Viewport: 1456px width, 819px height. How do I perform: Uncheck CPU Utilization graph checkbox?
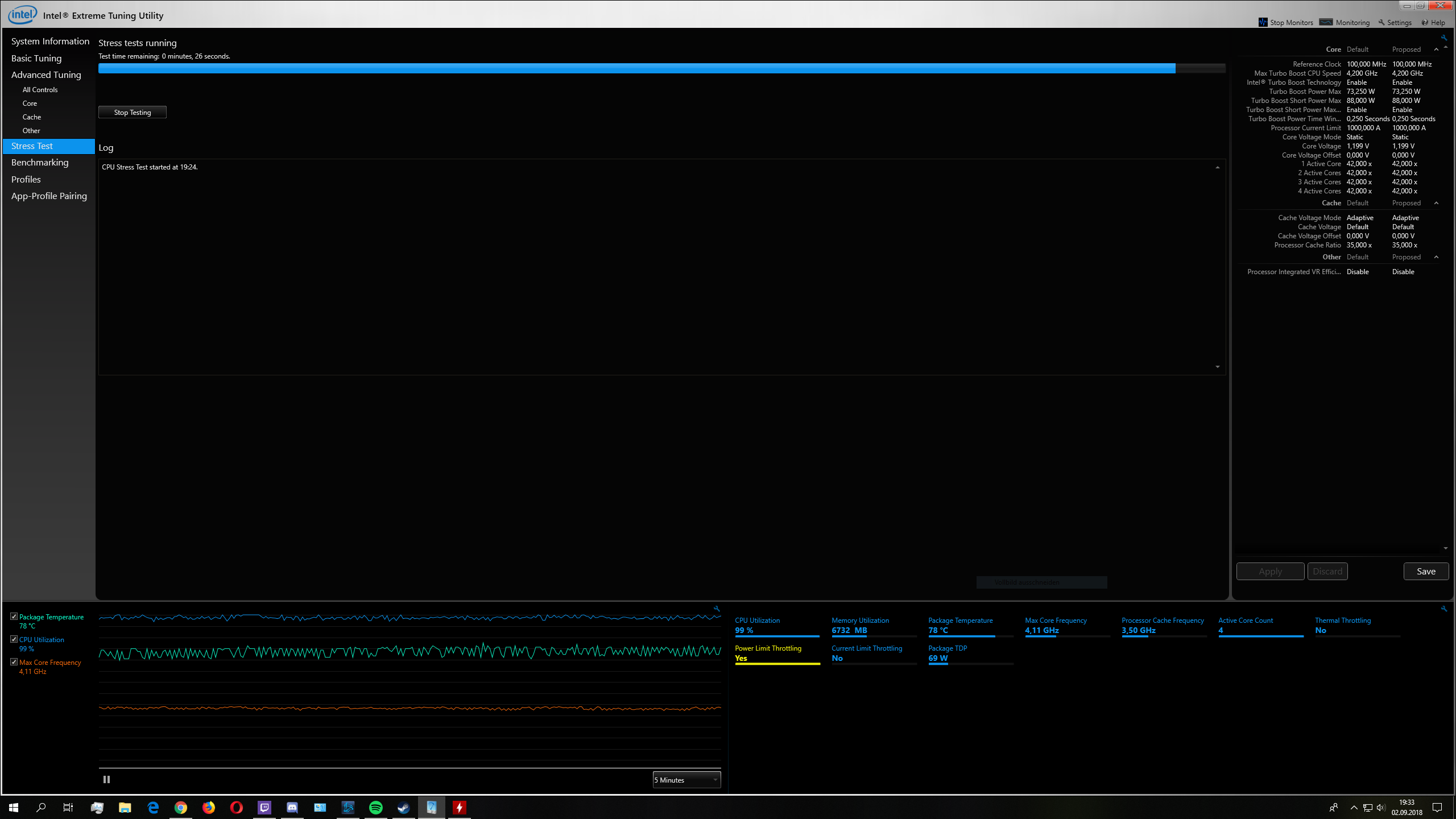click(14, 639)
